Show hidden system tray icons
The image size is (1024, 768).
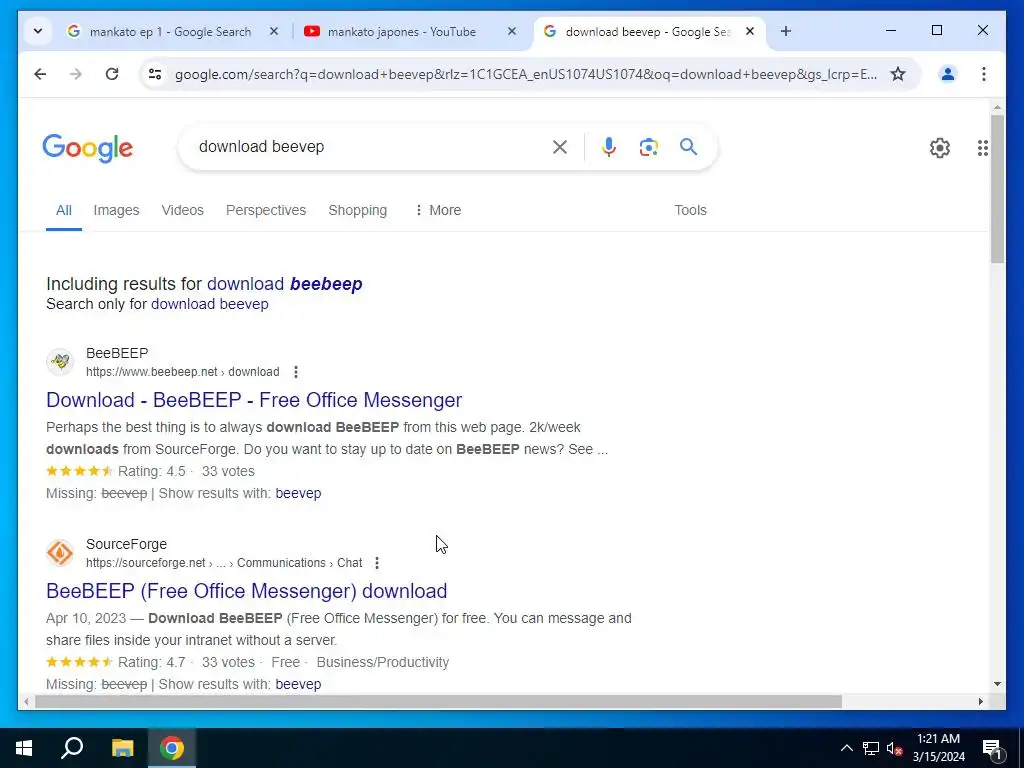coord(846,748)
